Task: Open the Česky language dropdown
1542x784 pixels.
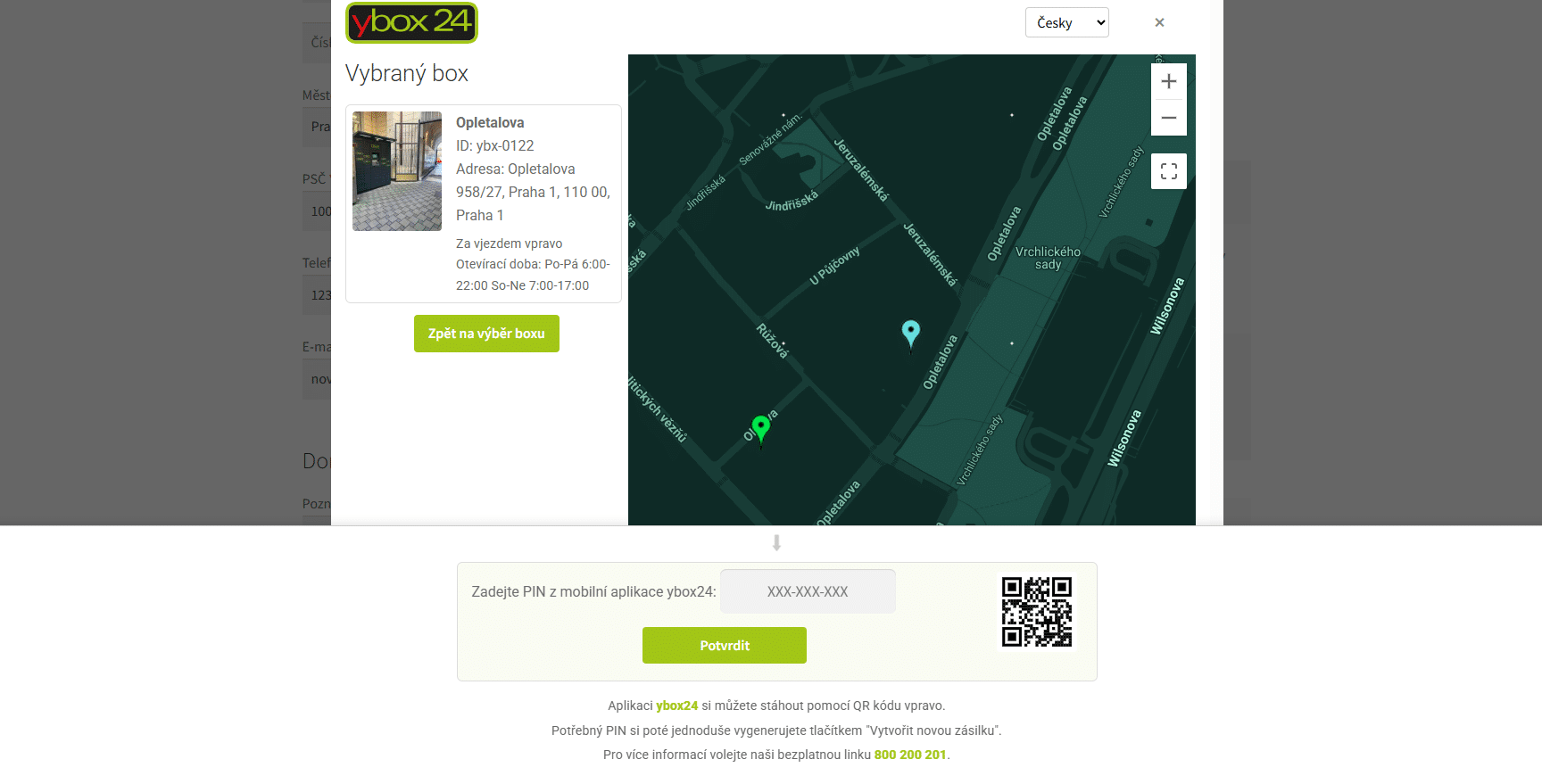Action: (x=1066, y=22)
